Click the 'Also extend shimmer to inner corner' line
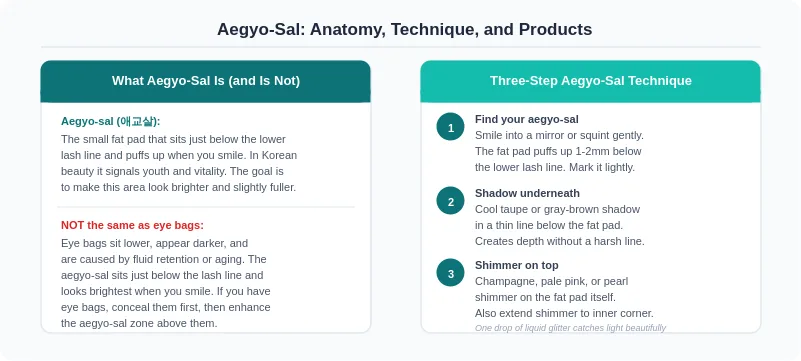The height and width of the screenshot is (361, 801). [564, 313]
